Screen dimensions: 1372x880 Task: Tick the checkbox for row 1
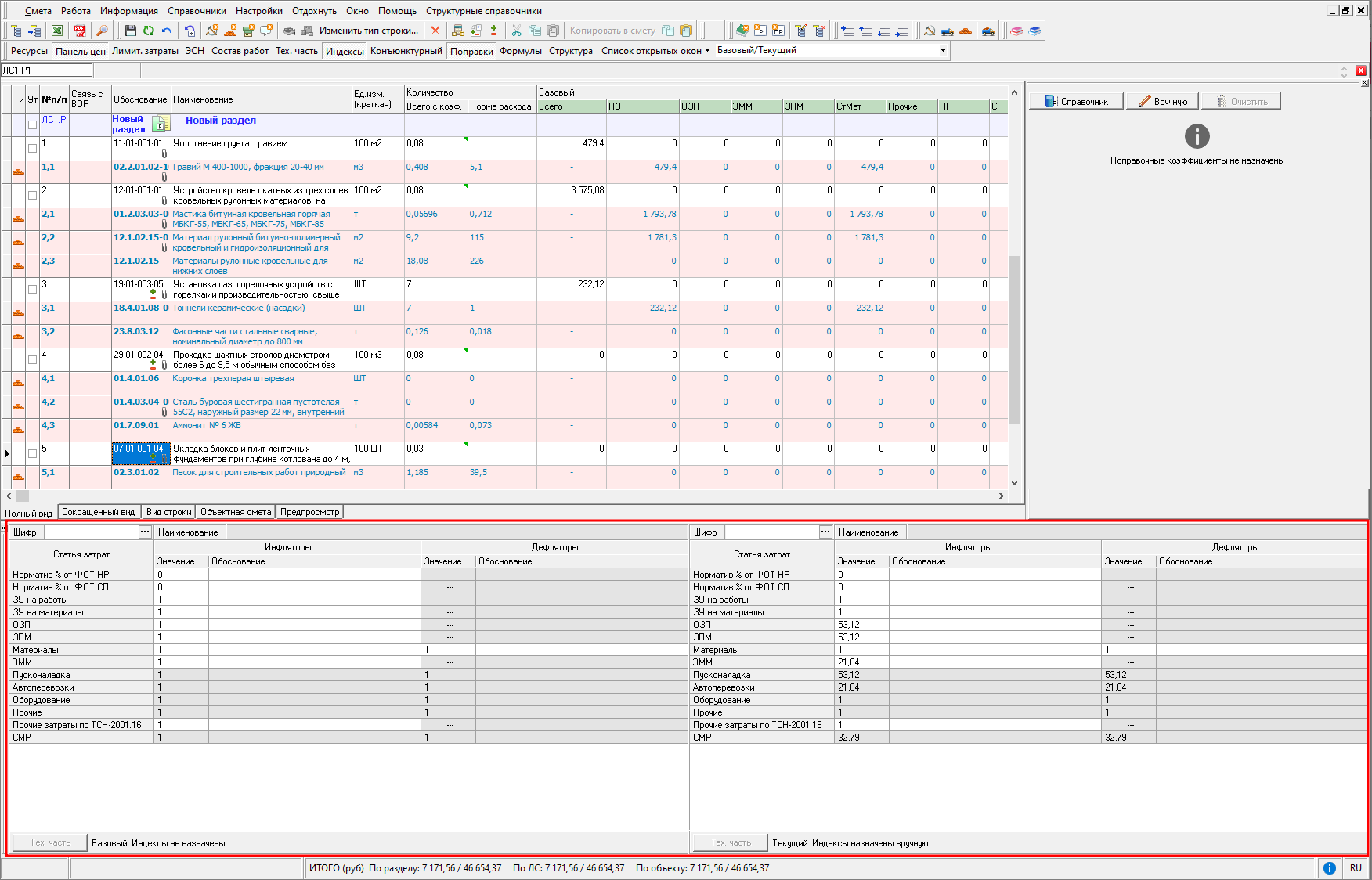pos(32,148)
